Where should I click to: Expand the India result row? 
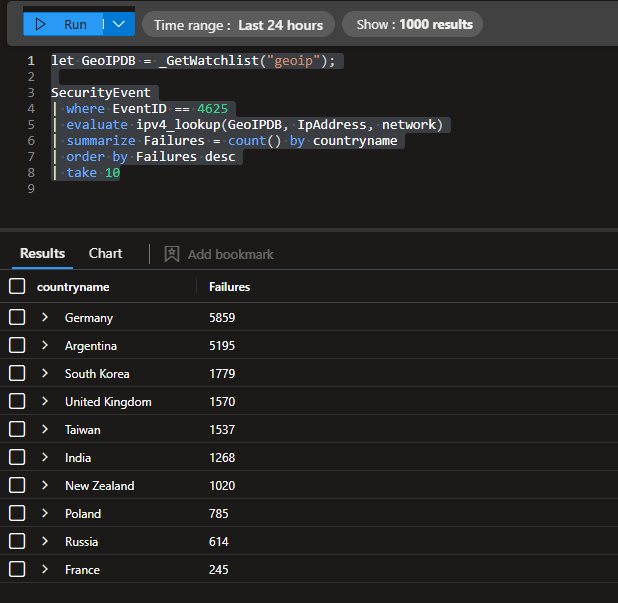[45, 458]
